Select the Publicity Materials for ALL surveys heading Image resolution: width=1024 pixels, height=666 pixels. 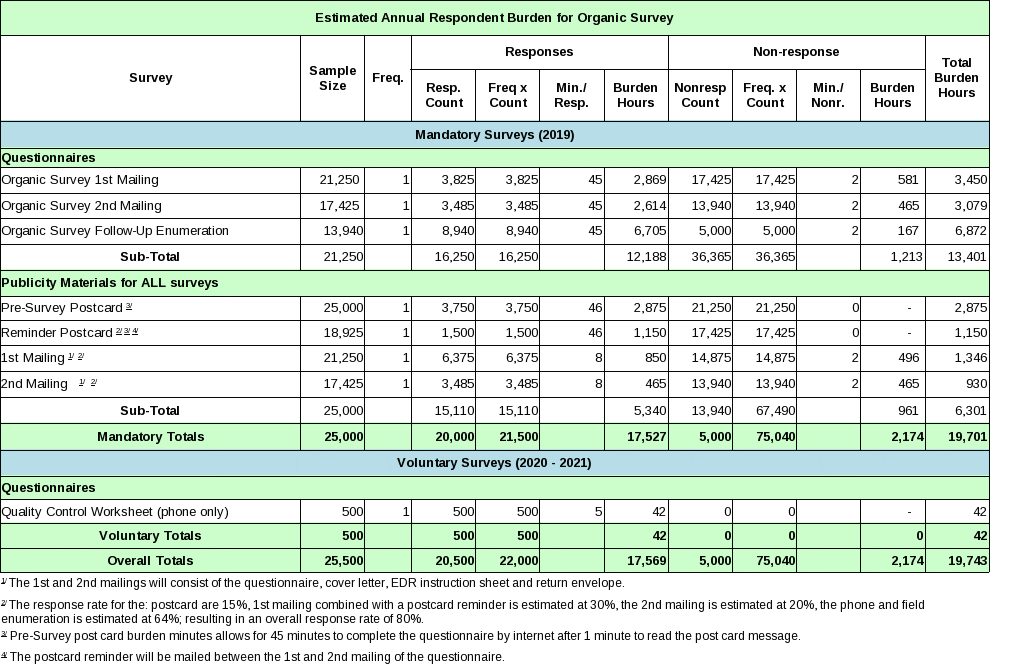point(110,283)
